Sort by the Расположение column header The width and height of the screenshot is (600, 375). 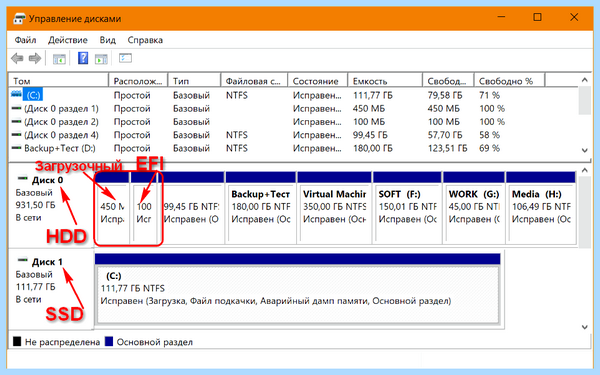[138, 81]
